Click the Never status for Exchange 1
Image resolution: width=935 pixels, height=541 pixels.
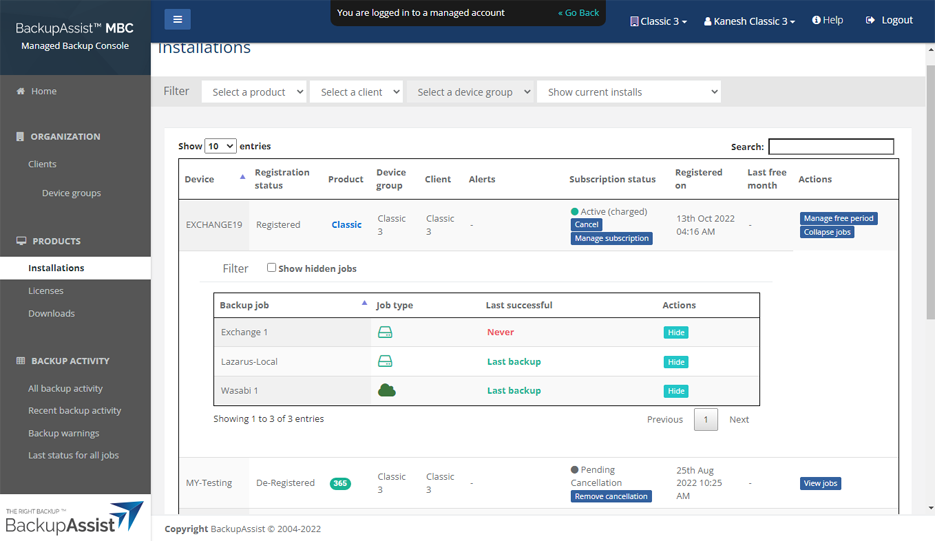(500, 332)
